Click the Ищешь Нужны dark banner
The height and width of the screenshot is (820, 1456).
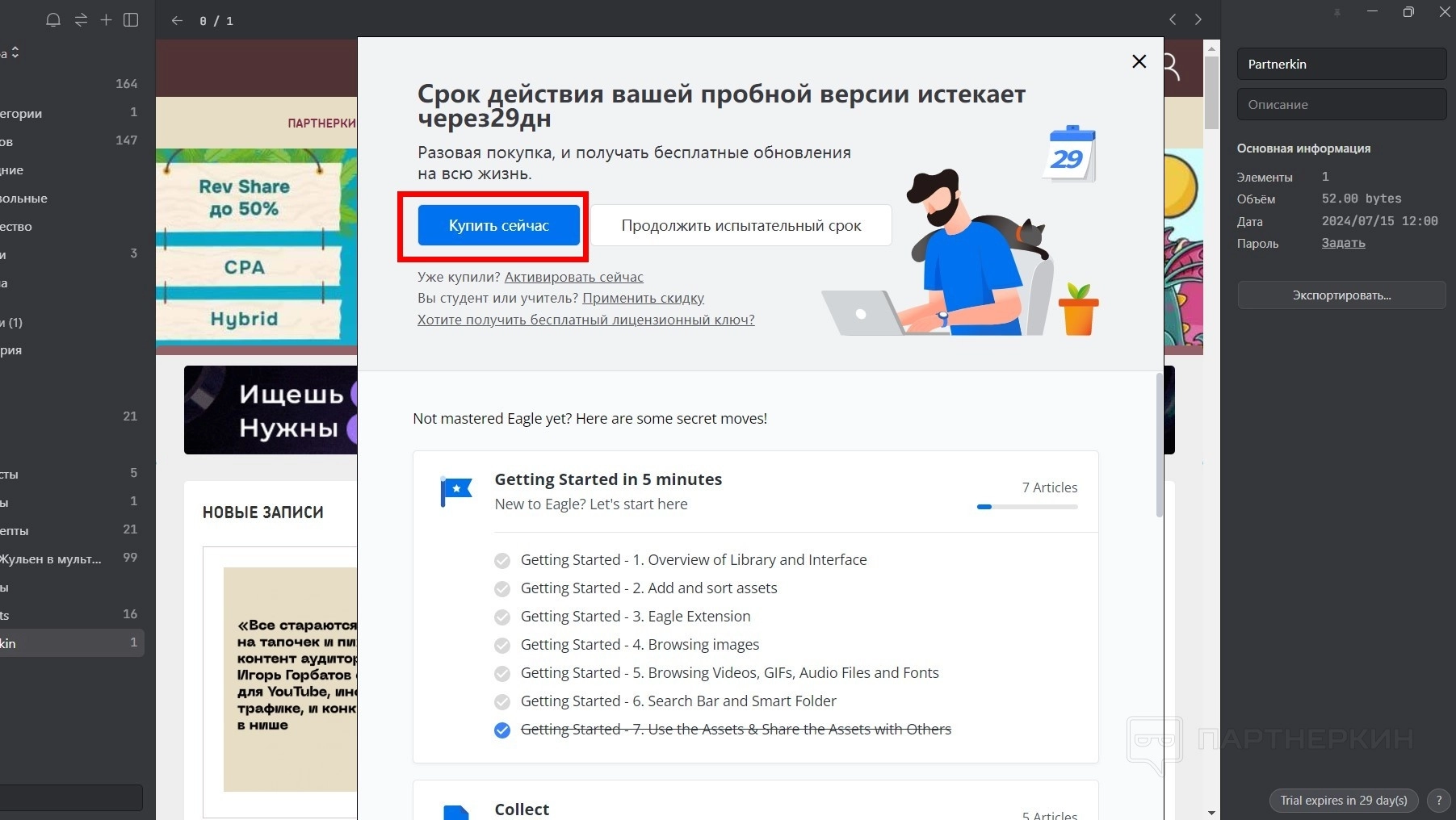point(271,410)
